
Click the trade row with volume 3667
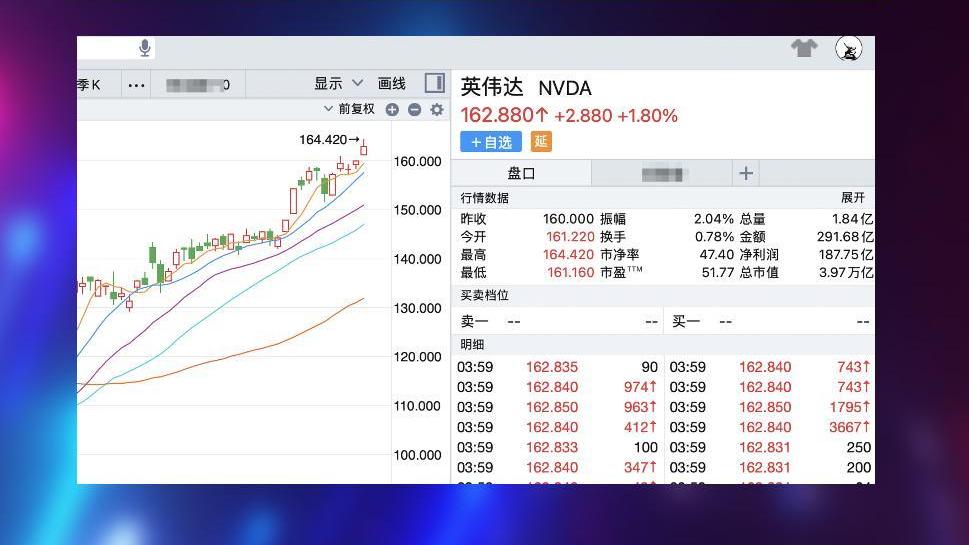pos(770,427)
